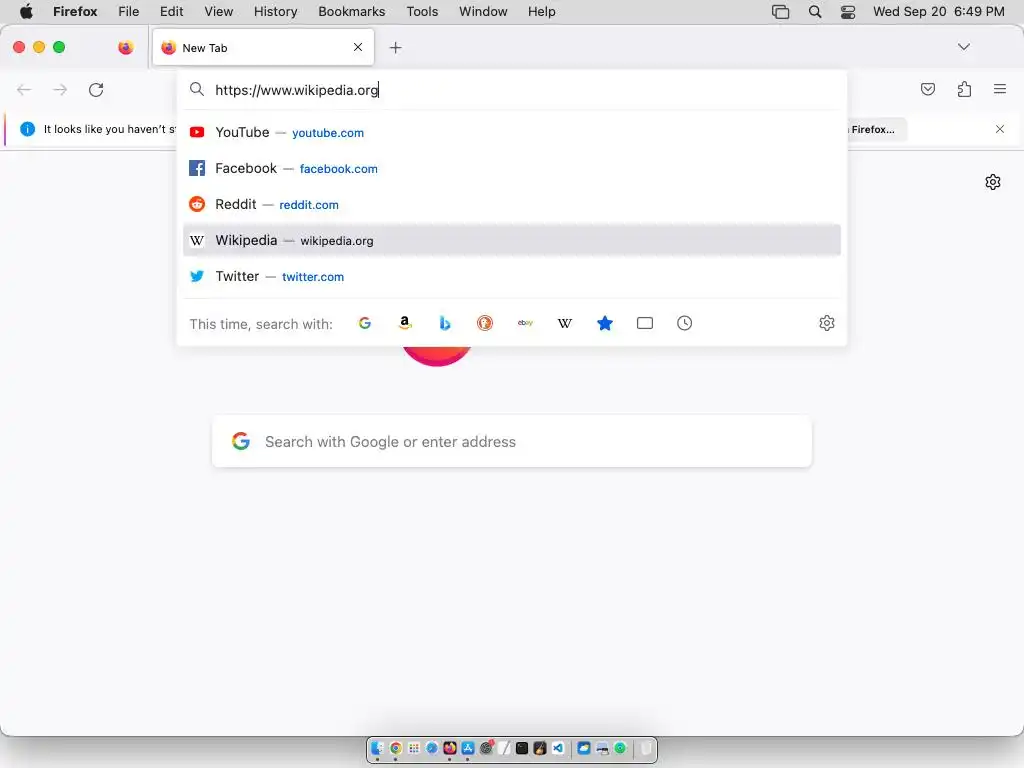Screen dimensions: 1024x768
Task: Search this time with eBay
Action: pyautogui.click(x=525, y=323)
